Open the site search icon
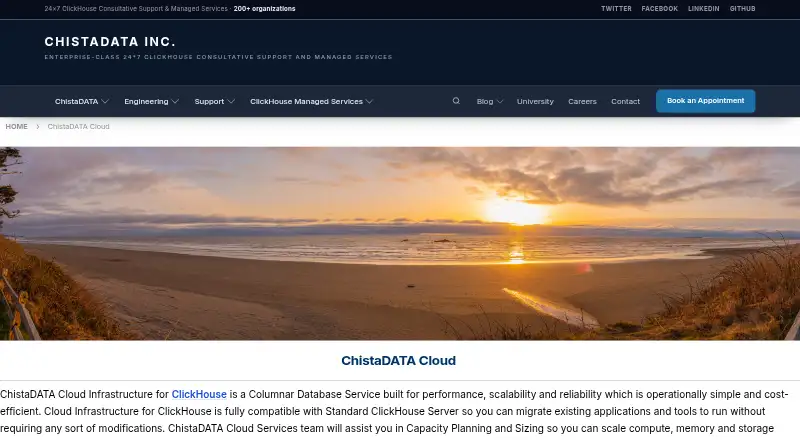 456,101
